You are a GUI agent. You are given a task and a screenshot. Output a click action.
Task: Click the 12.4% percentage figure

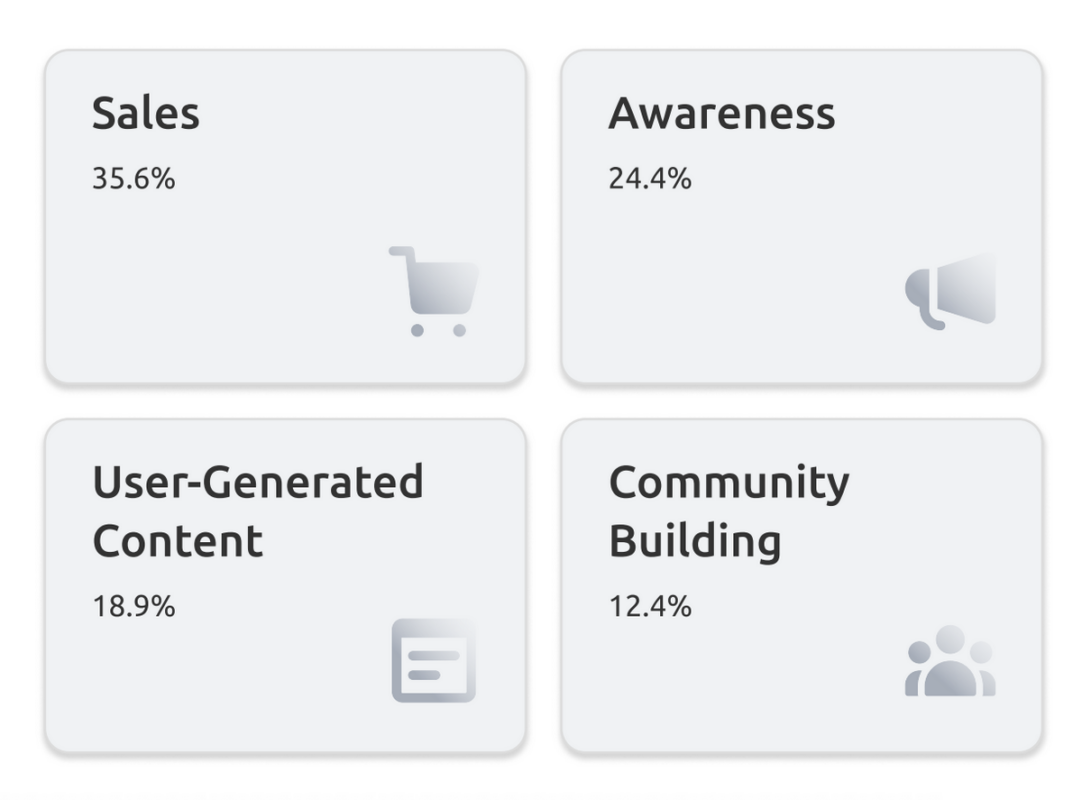pos(650,606)
